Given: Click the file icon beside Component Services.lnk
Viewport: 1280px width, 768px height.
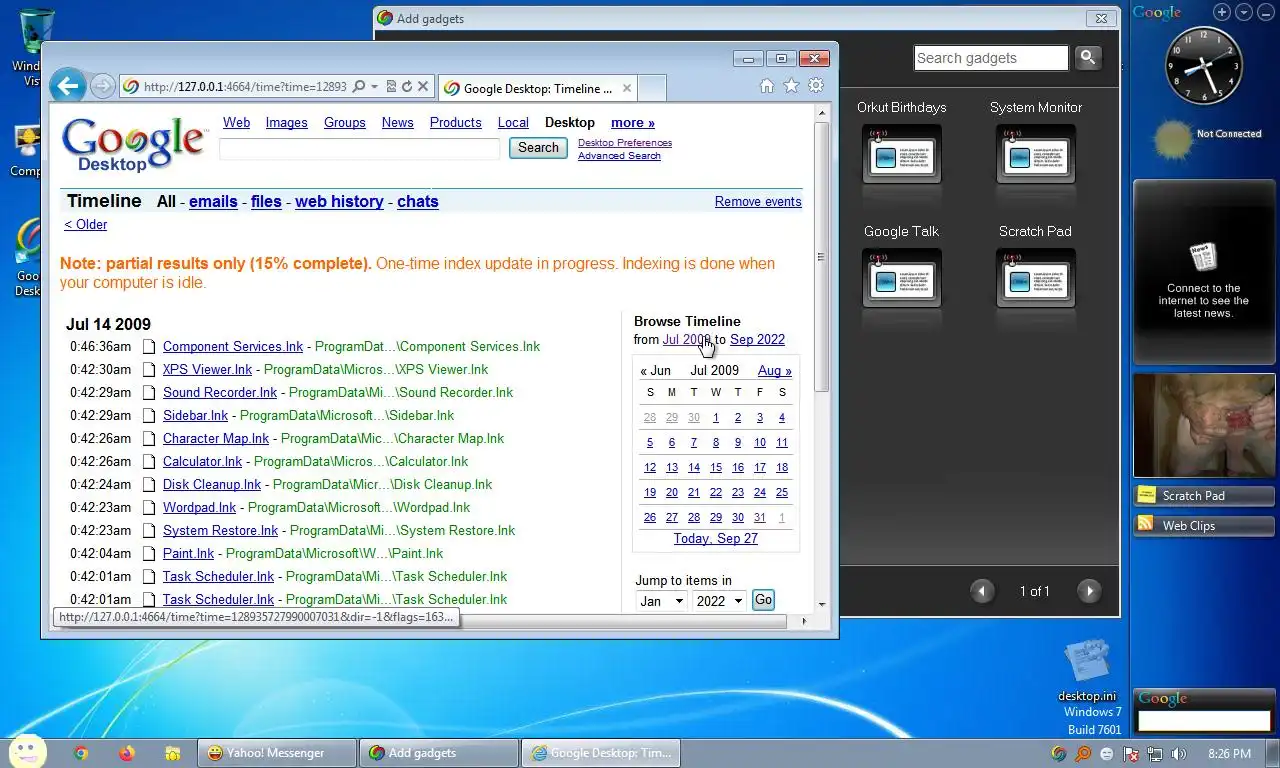Looking at the screenshot, I should [149, 347].
